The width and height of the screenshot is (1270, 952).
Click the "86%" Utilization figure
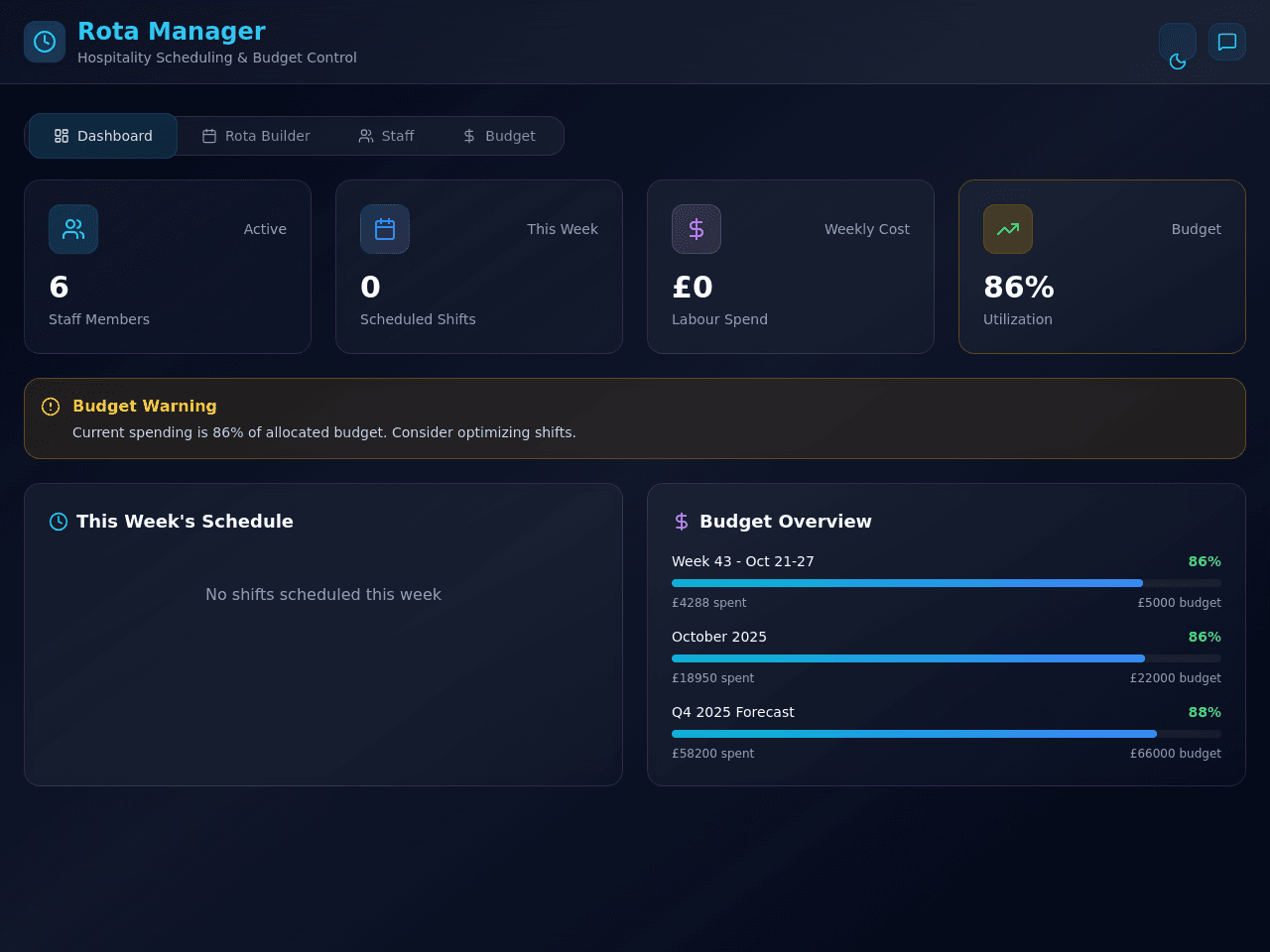point(1019,287)
